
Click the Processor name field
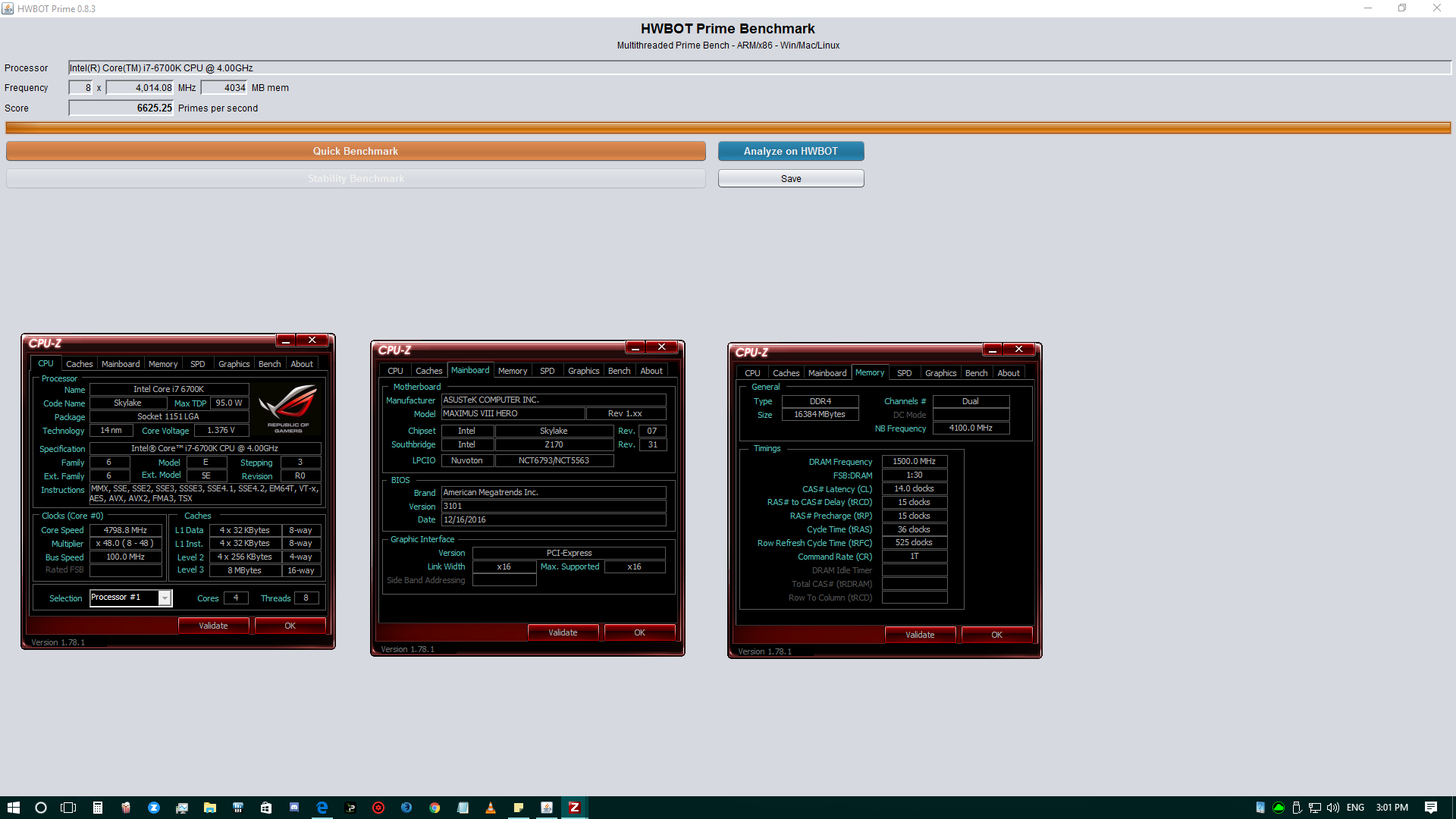click(759, 67)
